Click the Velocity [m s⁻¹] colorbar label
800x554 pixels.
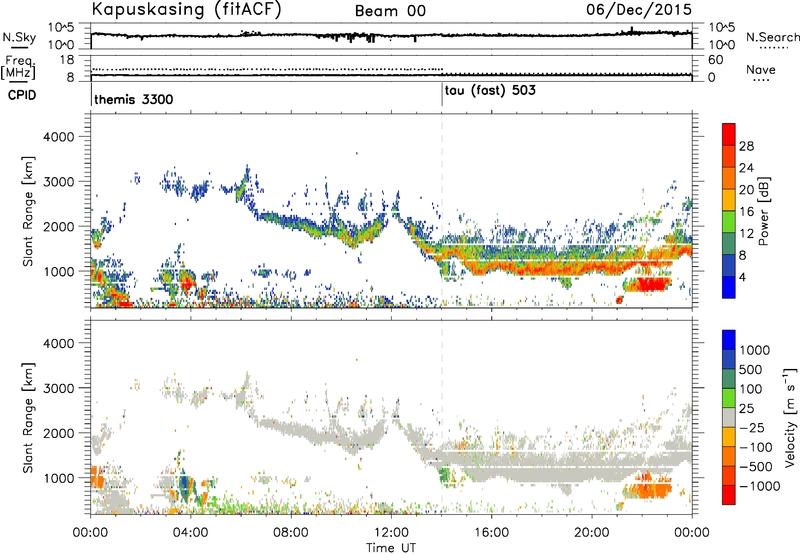(x=790, y=417)
